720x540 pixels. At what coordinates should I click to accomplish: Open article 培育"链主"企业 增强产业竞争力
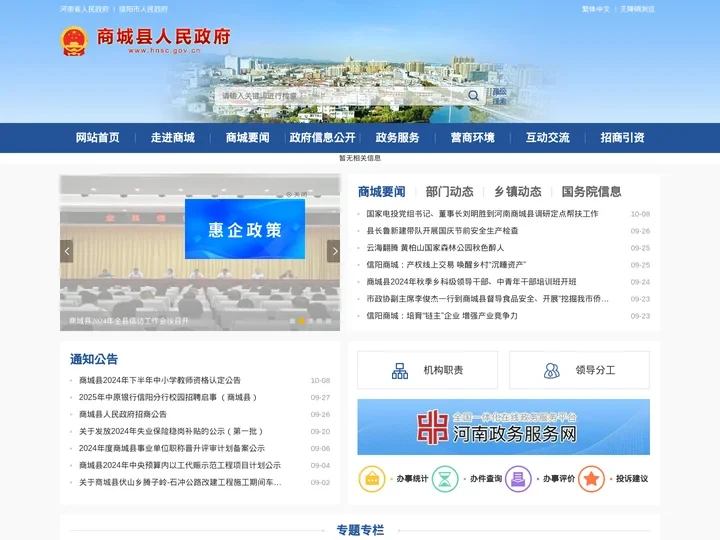[442, 315]
